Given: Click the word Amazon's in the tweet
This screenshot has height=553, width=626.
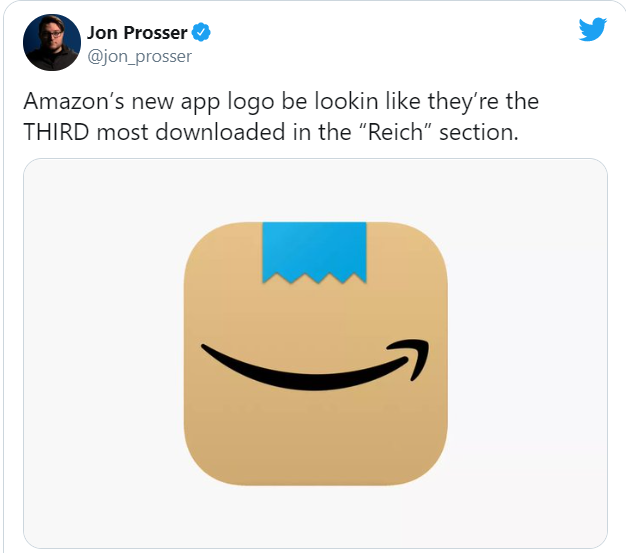Looking at the screenshot, I should tap(74, 101).
